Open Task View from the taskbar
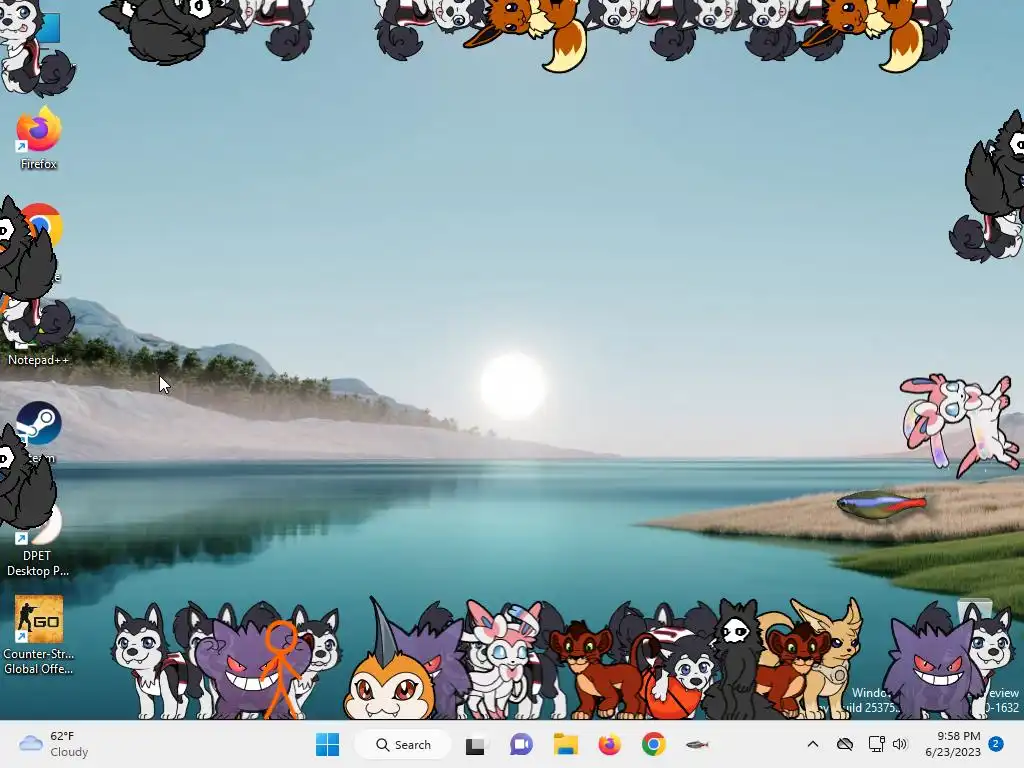 tap(475, 745)
